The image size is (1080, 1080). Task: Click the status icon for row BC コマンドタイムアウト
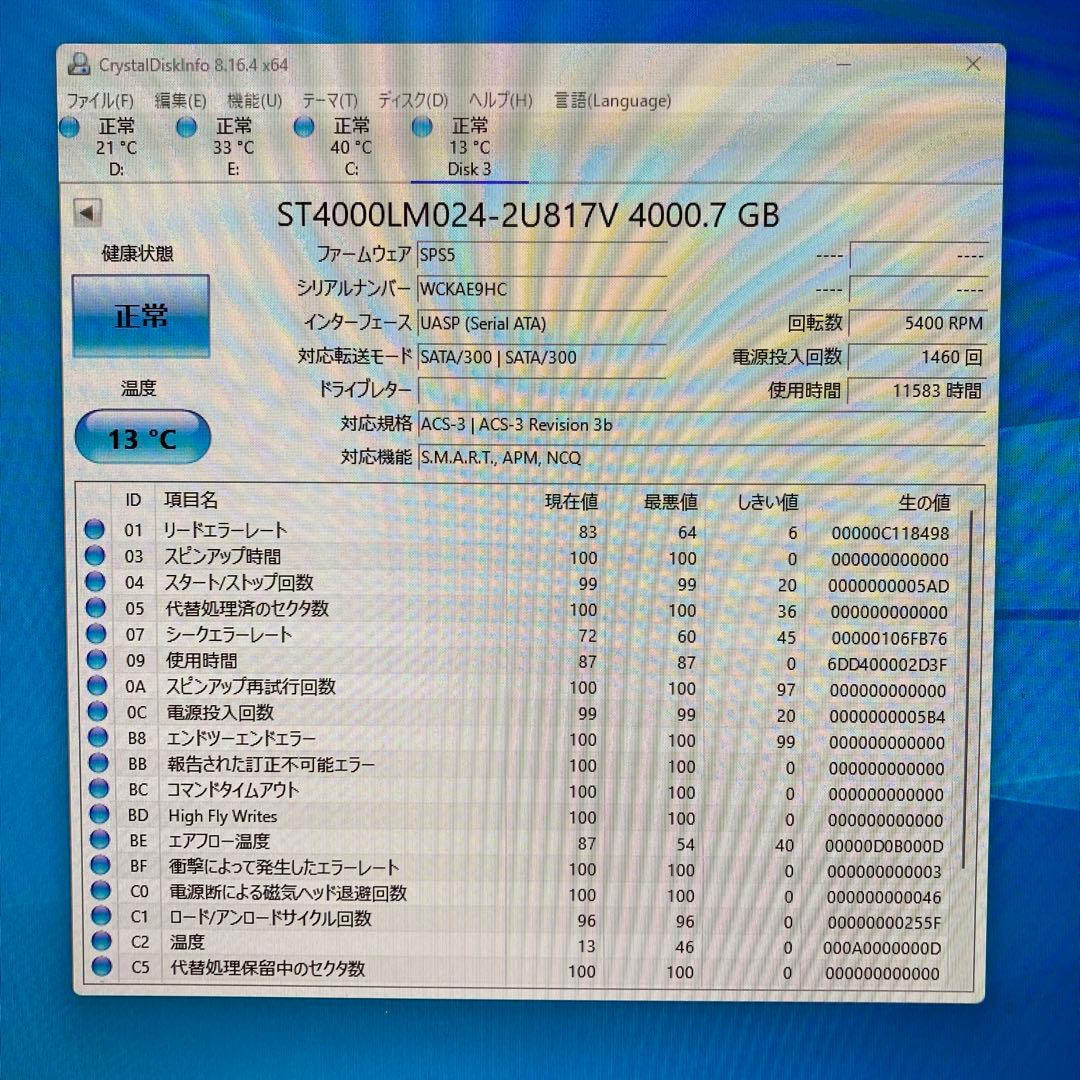tap(99, 789)
